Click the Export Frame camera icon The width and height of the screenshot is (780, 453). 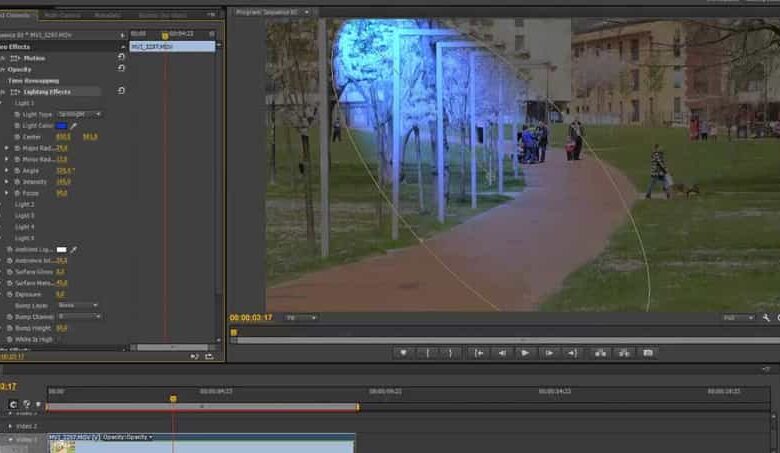647,352
